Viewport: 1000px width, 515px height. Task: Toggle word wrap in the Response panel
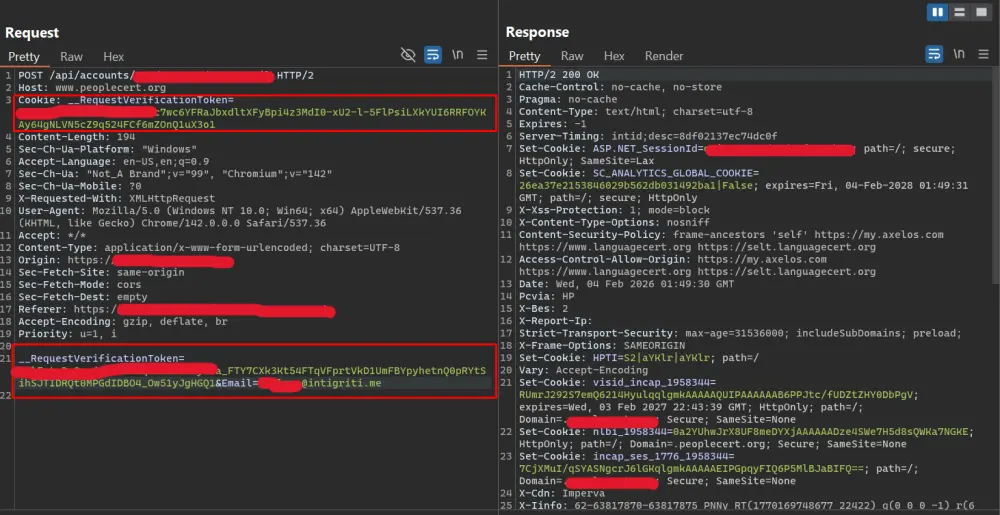pos(934,54)
